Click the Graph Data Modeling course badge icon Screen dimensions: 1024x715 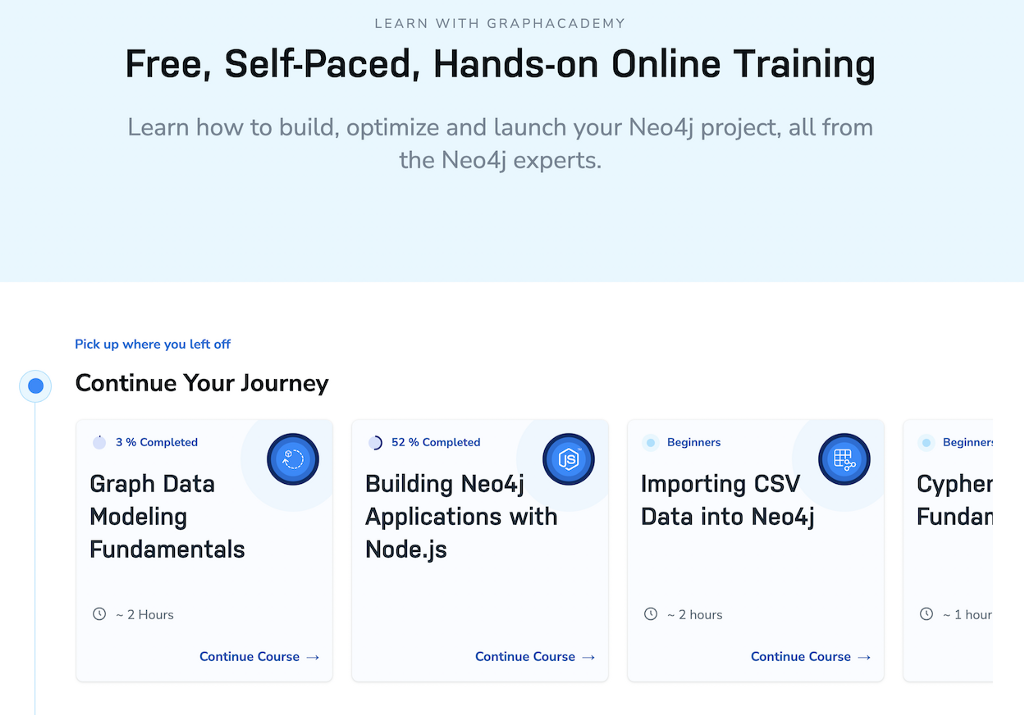coord(293,459)
